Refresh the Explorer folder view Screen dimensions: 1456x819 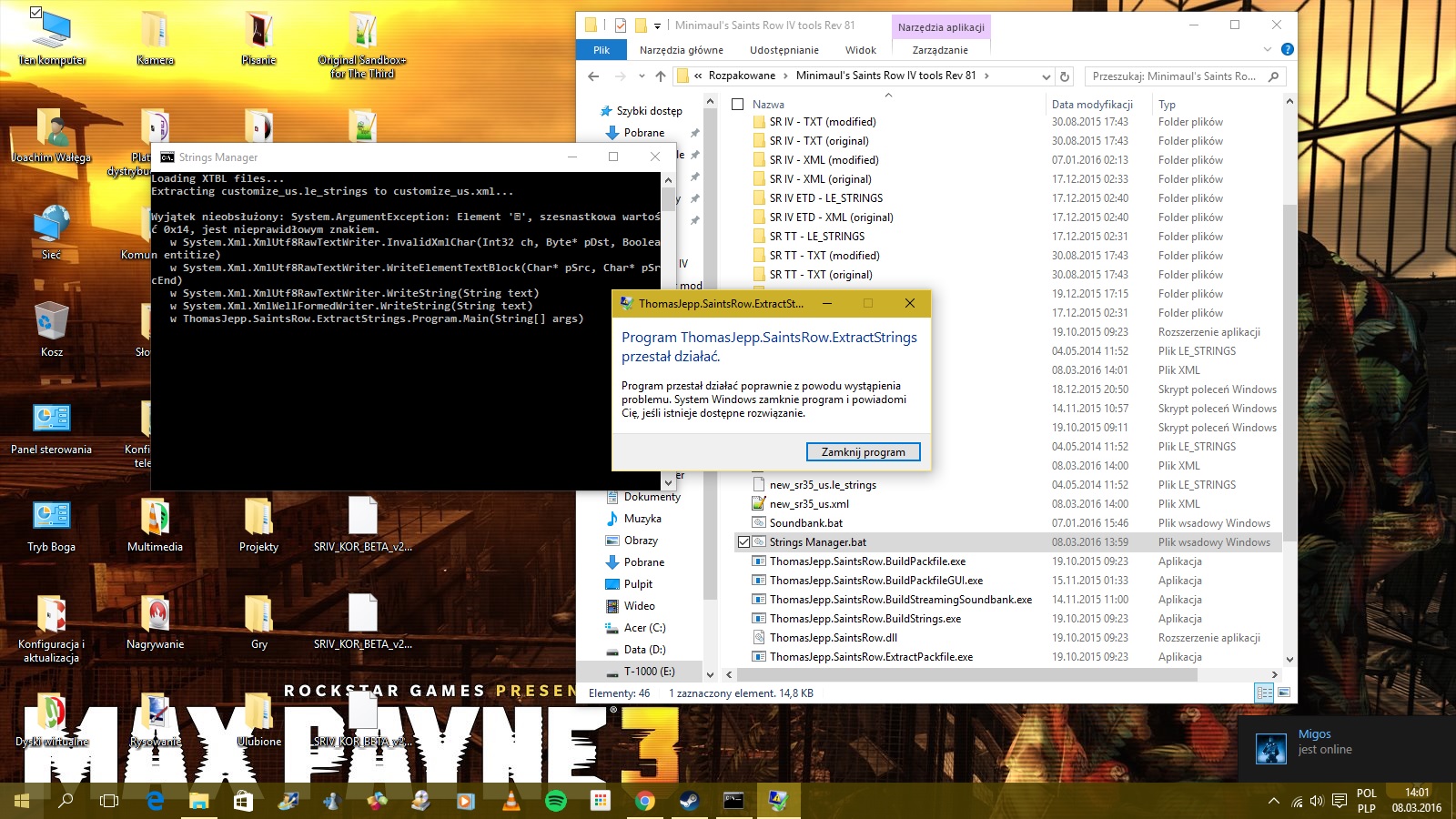click(1065, 76)
